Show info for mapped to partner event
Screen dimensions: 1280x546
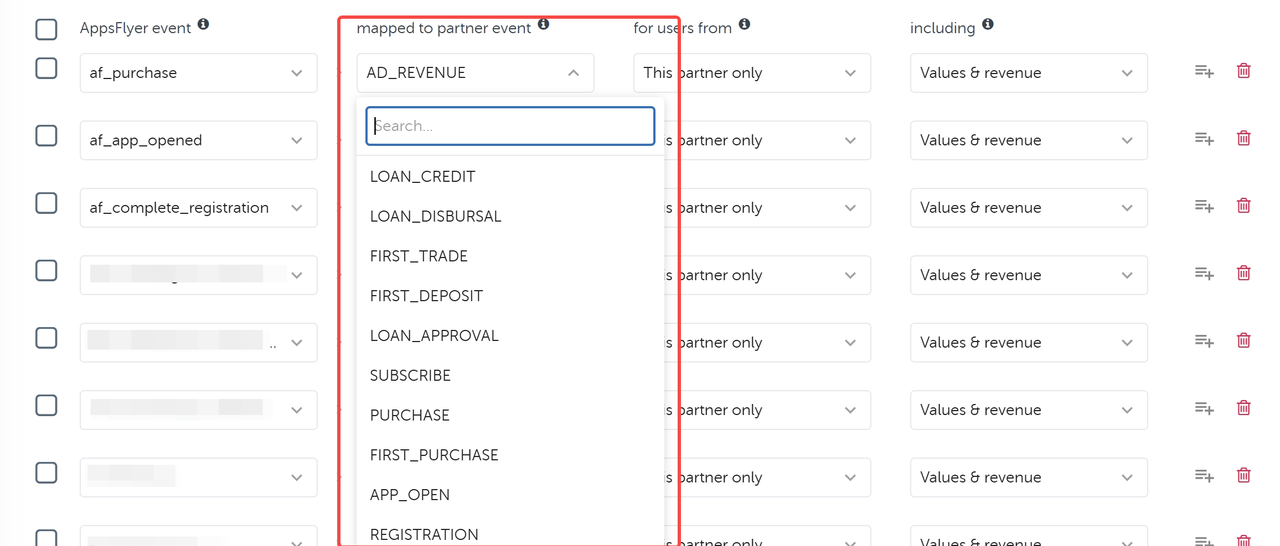[x=543, y=24]
